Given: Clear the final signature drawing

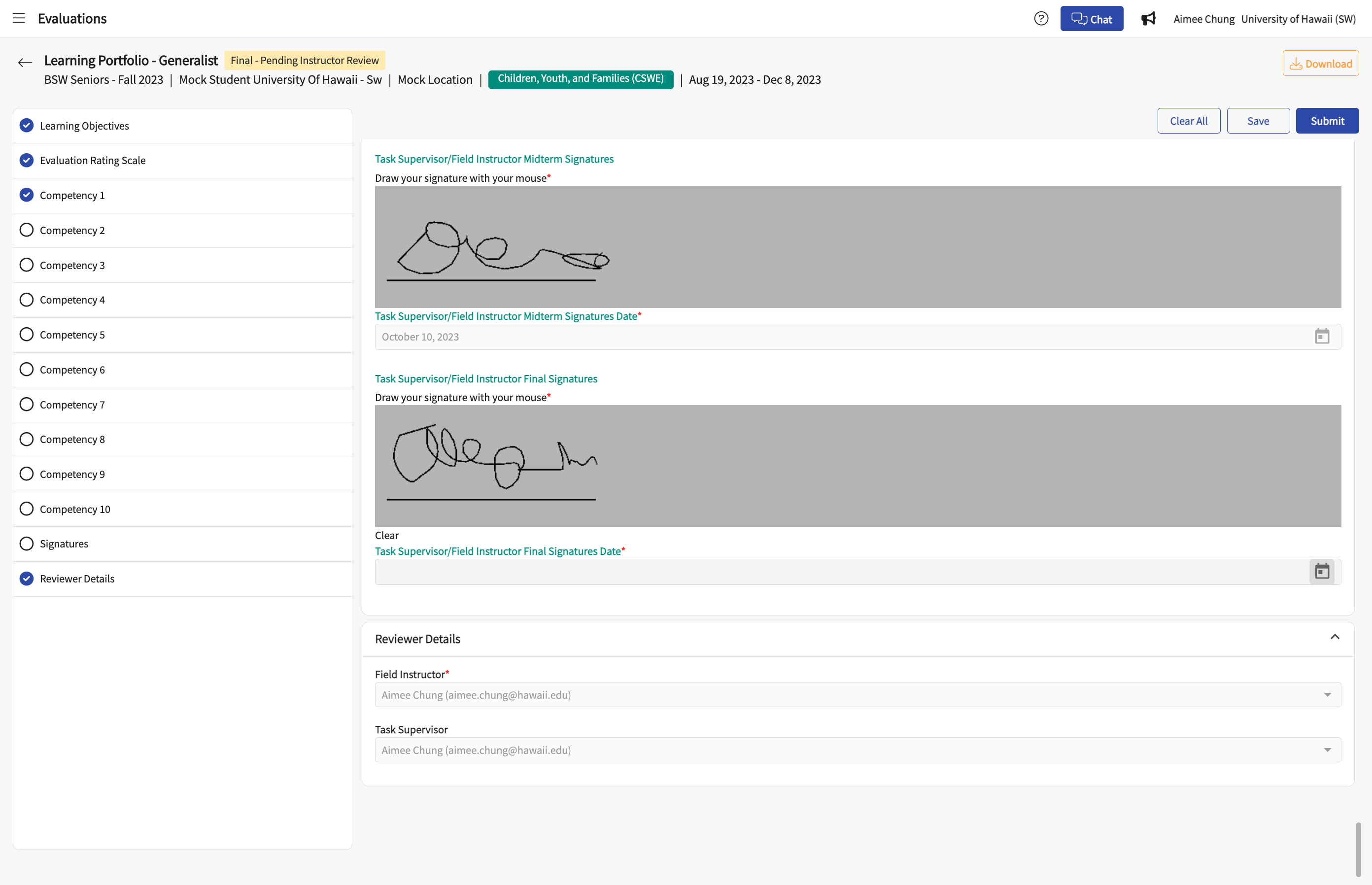Looking at the screenshot, I should 387,535.
